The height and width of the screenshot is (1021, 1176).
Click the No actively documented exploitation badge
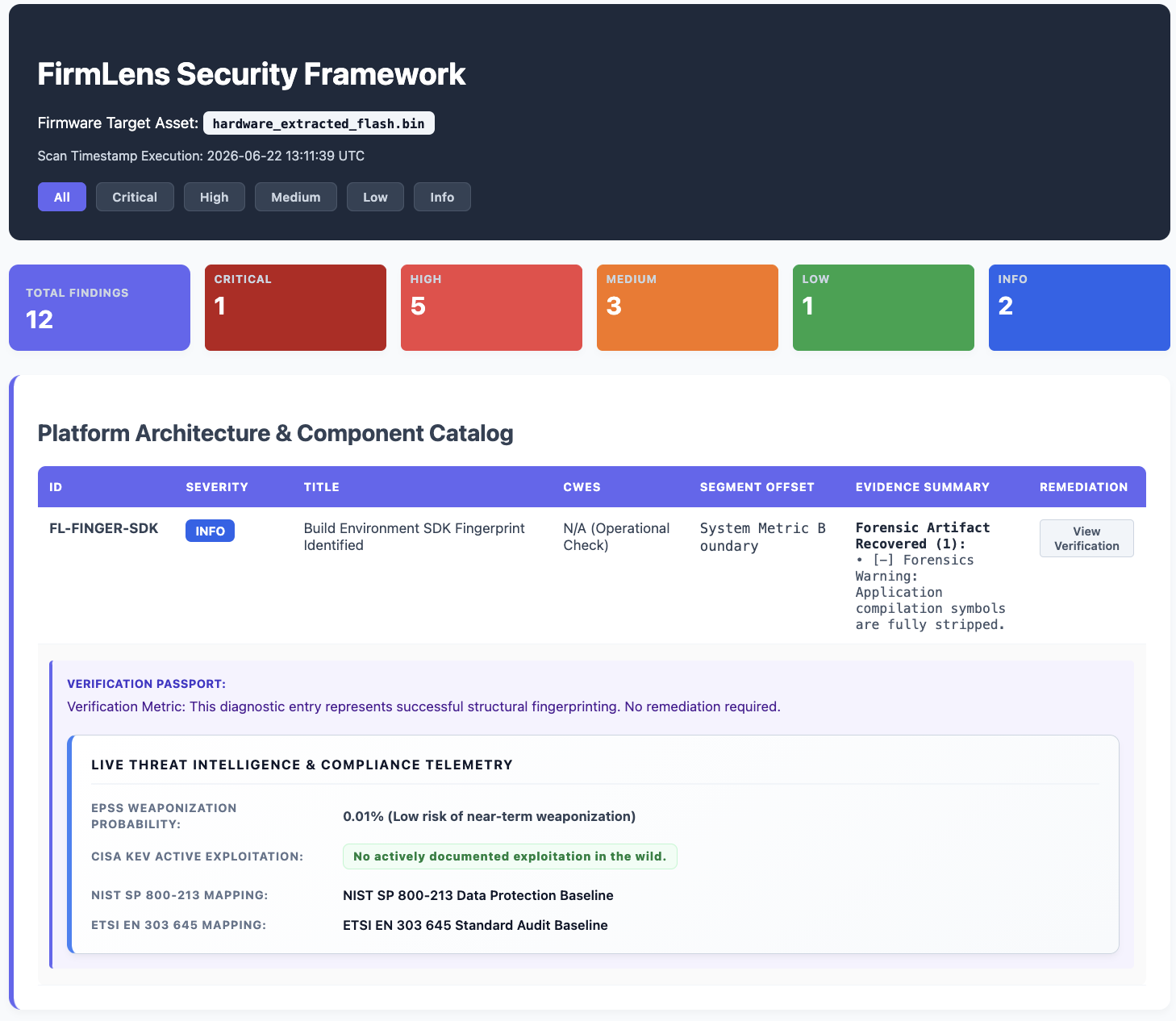pyautogui.click(x=510, y=856)
